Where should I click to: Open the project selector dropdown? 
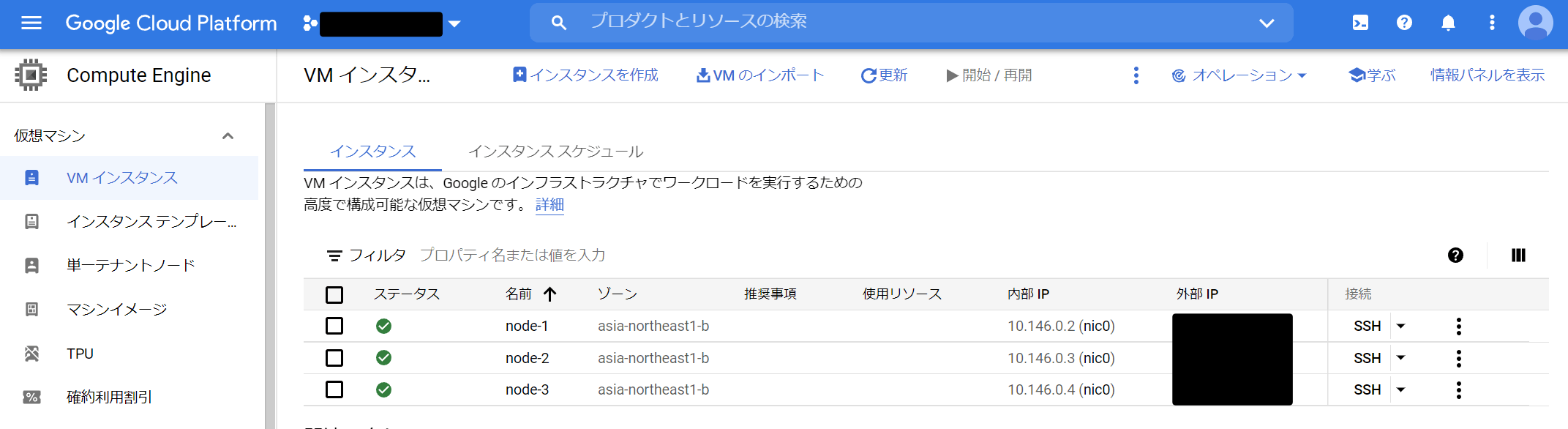382,23
